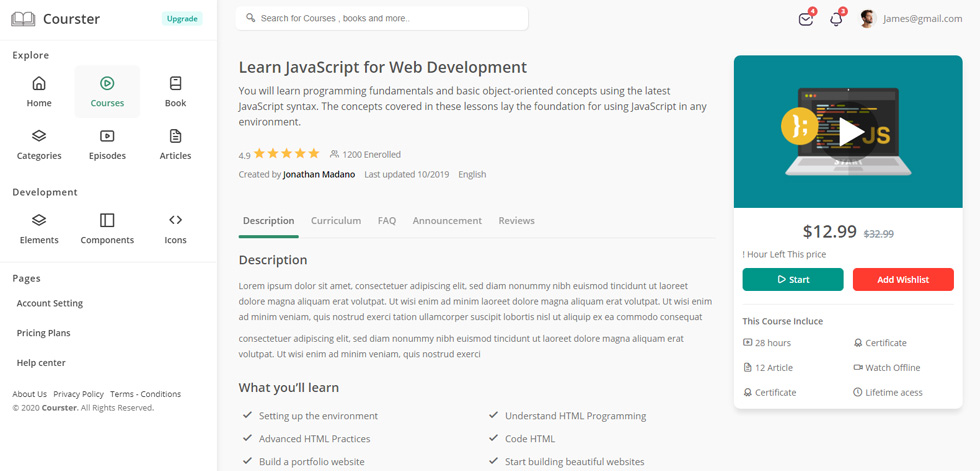This screenshot has width=980, height=471.
Task: Click the 1200 Enerolled text
Action: [x=371, y=154]
